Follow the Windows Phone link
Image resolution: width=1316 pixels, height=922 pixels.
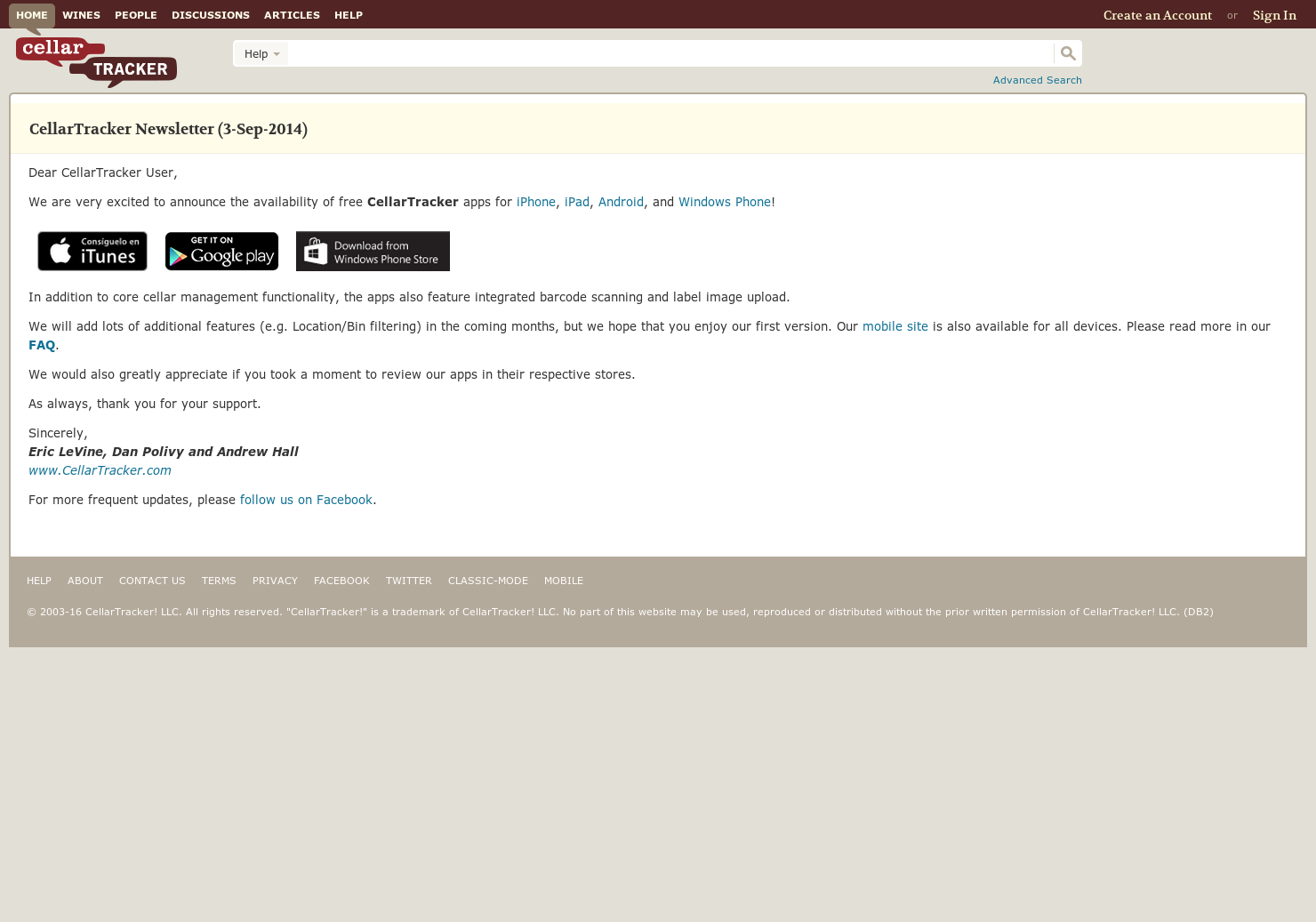click(x=725, y=202)
